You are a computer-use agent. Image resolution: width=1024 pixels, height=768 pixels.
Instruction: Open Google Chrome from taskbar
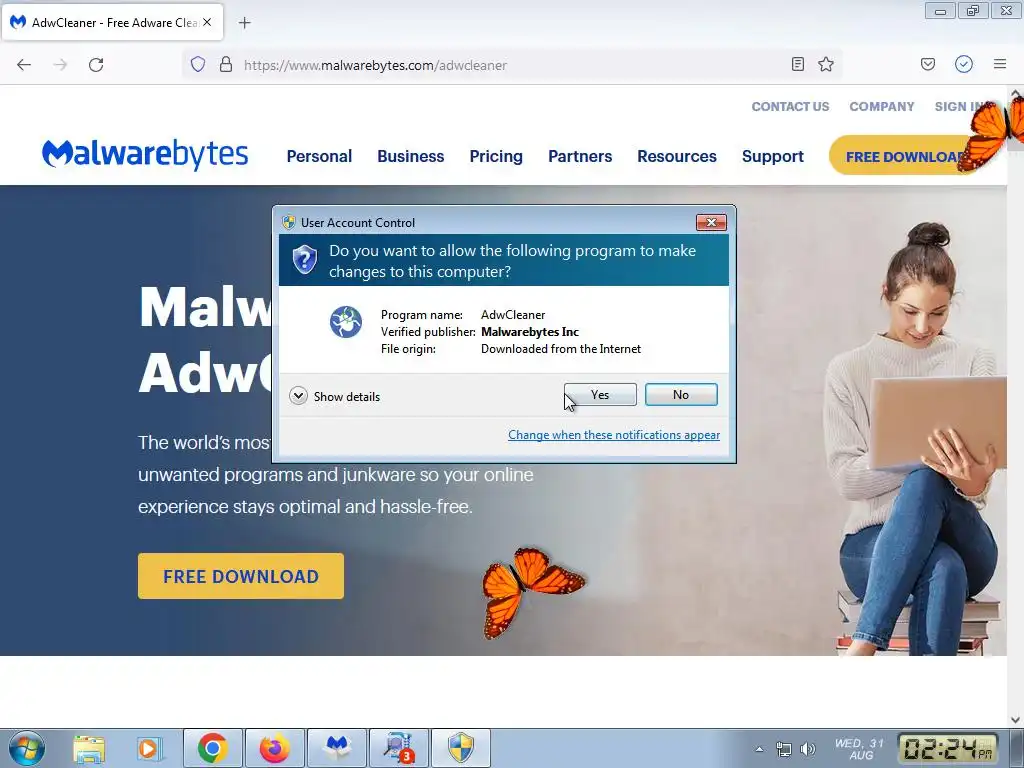tap(212, 748)
